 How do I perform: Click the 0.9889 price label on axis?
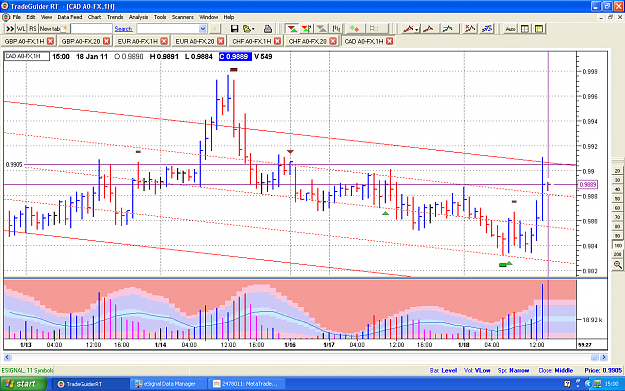(x=588, y=185)
